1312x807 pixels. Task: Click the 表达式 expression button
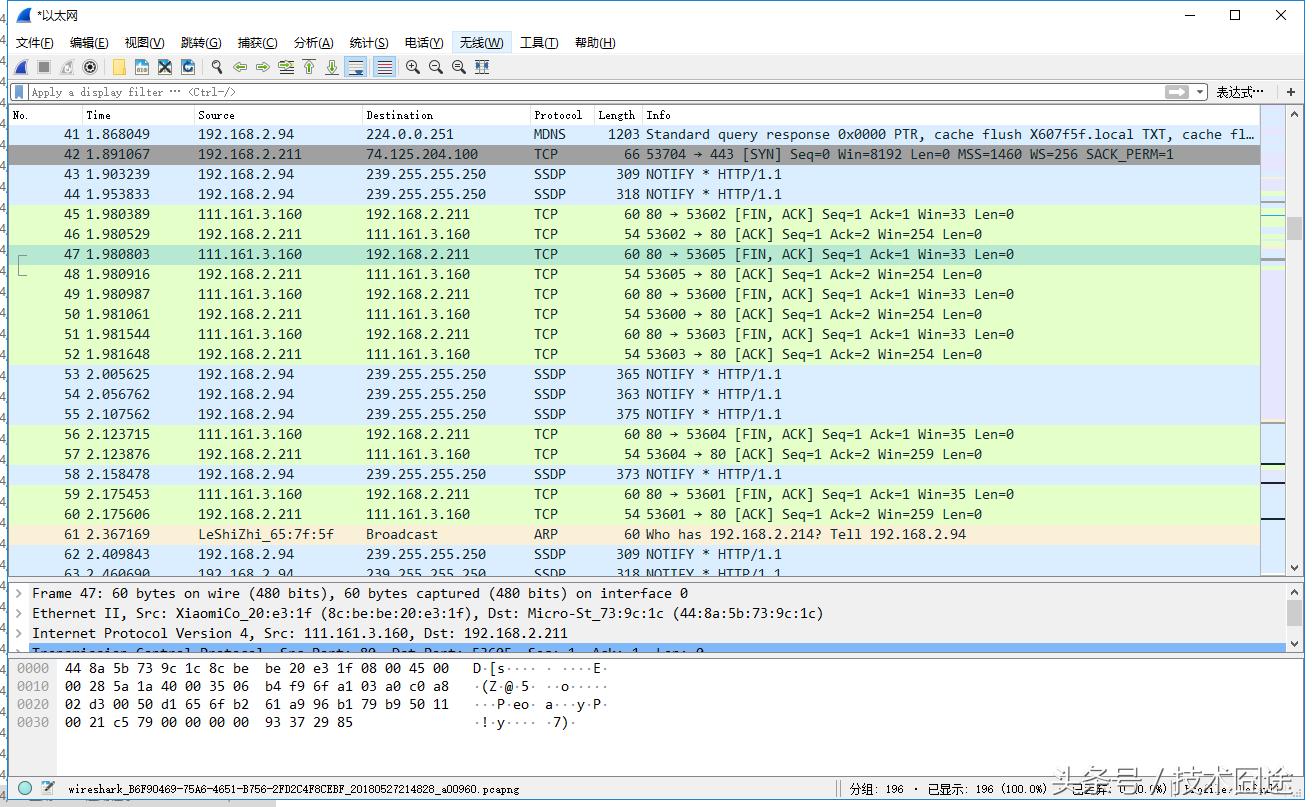click(1239, 92)
